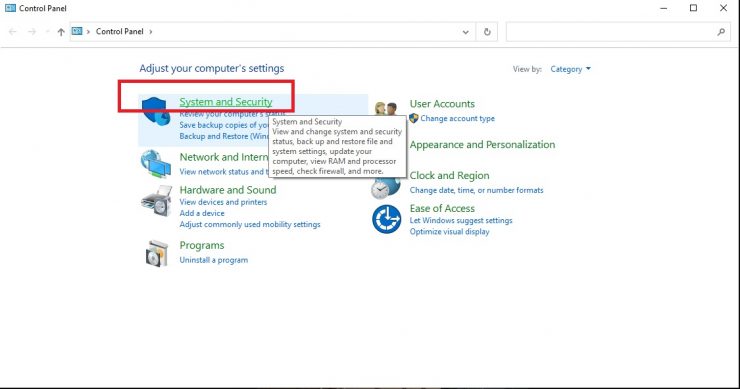Select Control Panel breadcrumb in address bar
This screenshot has width=740, height=389.
tap(119, 31)
